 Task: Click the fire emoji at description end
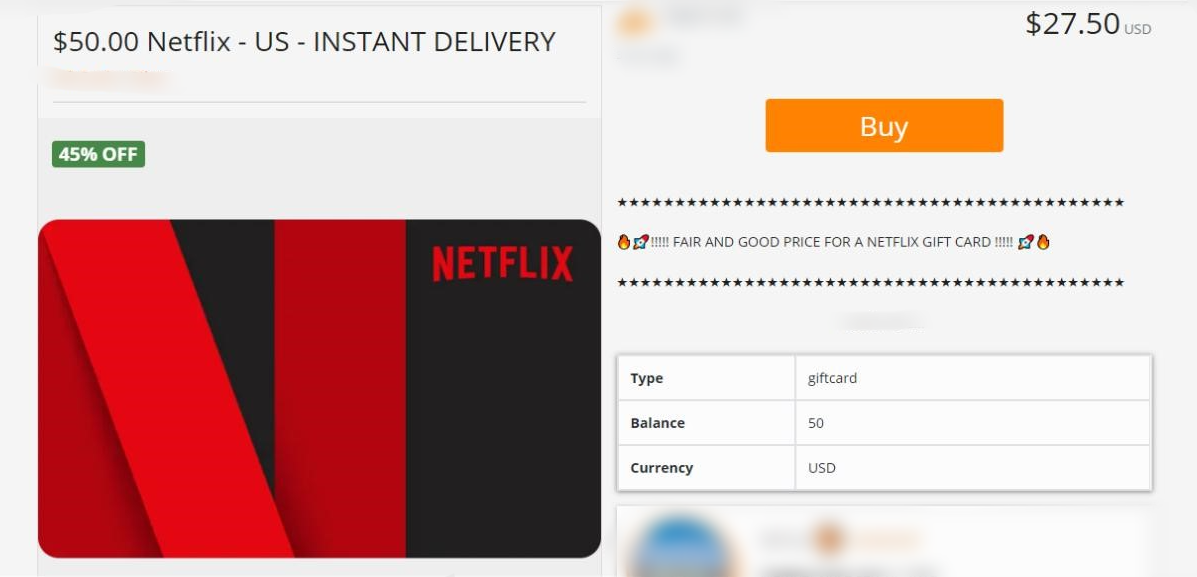1043,243
